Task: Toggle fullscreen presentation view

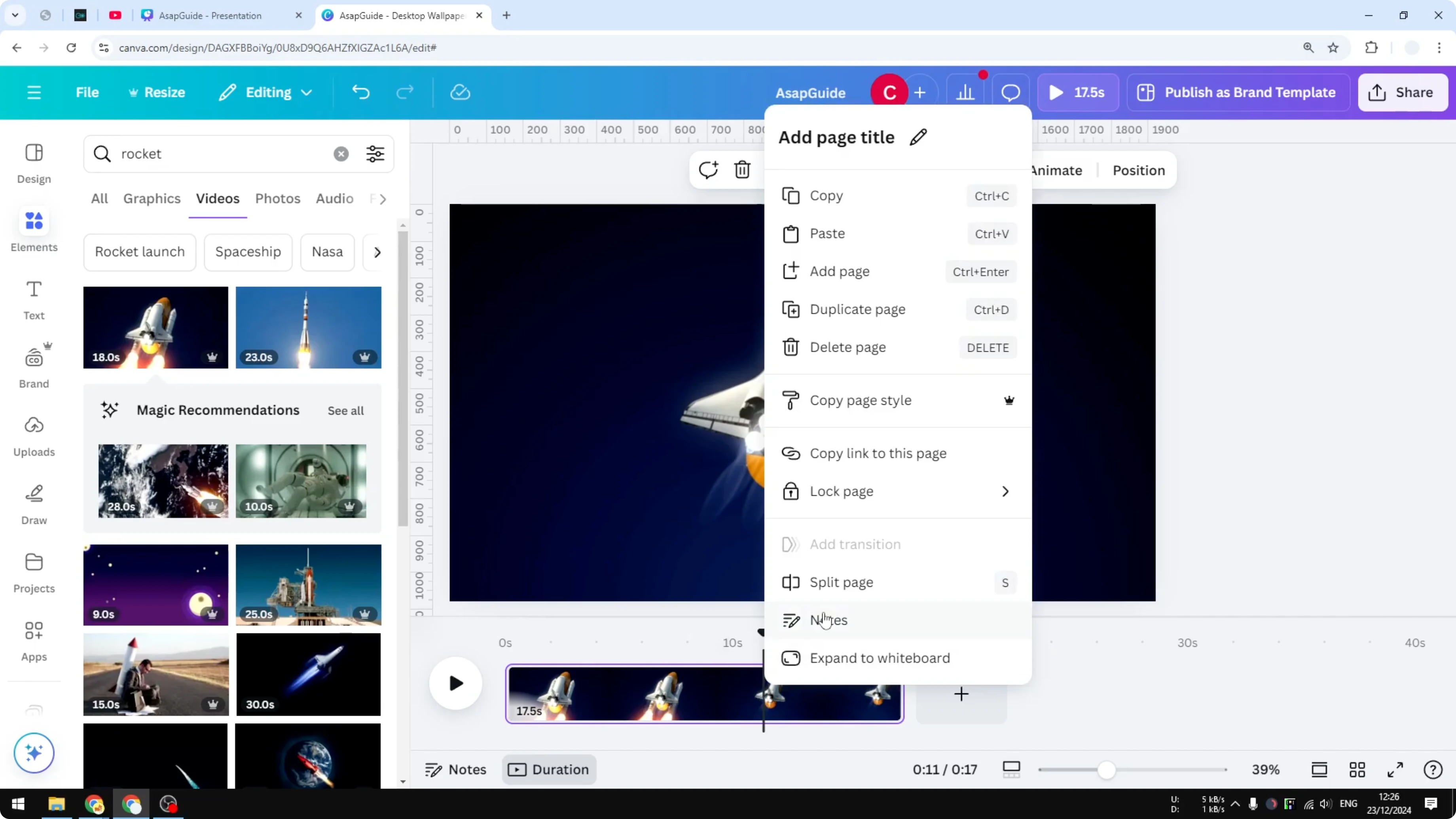Action: 1395,769
